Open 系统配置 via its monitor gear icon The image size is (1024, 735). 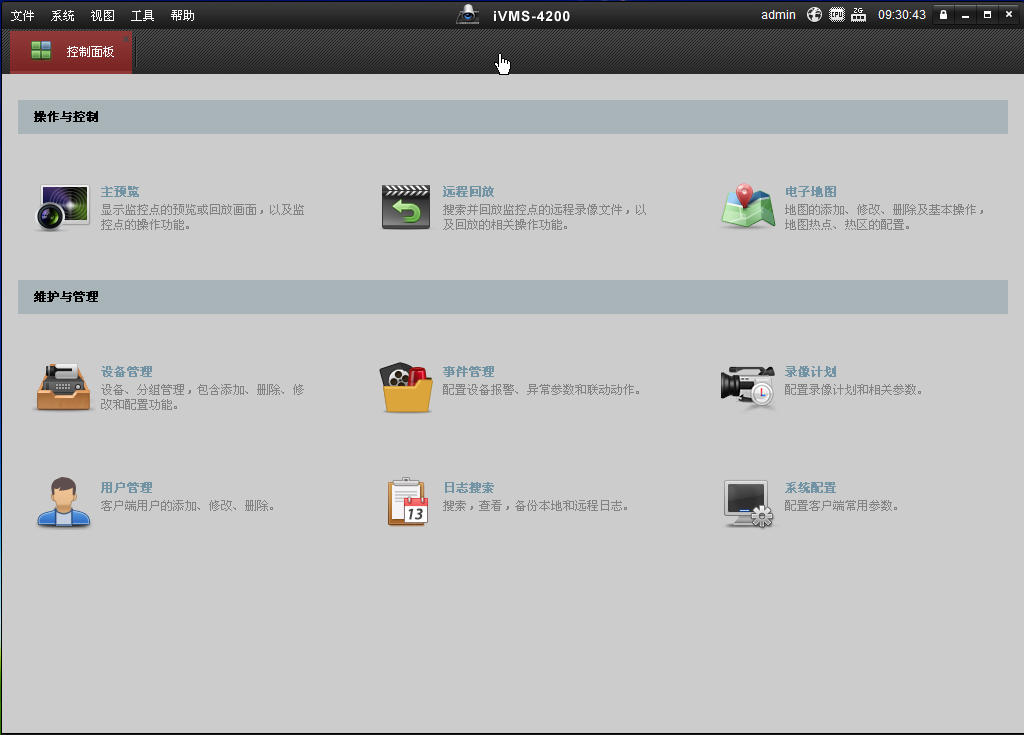pos(748,504)
